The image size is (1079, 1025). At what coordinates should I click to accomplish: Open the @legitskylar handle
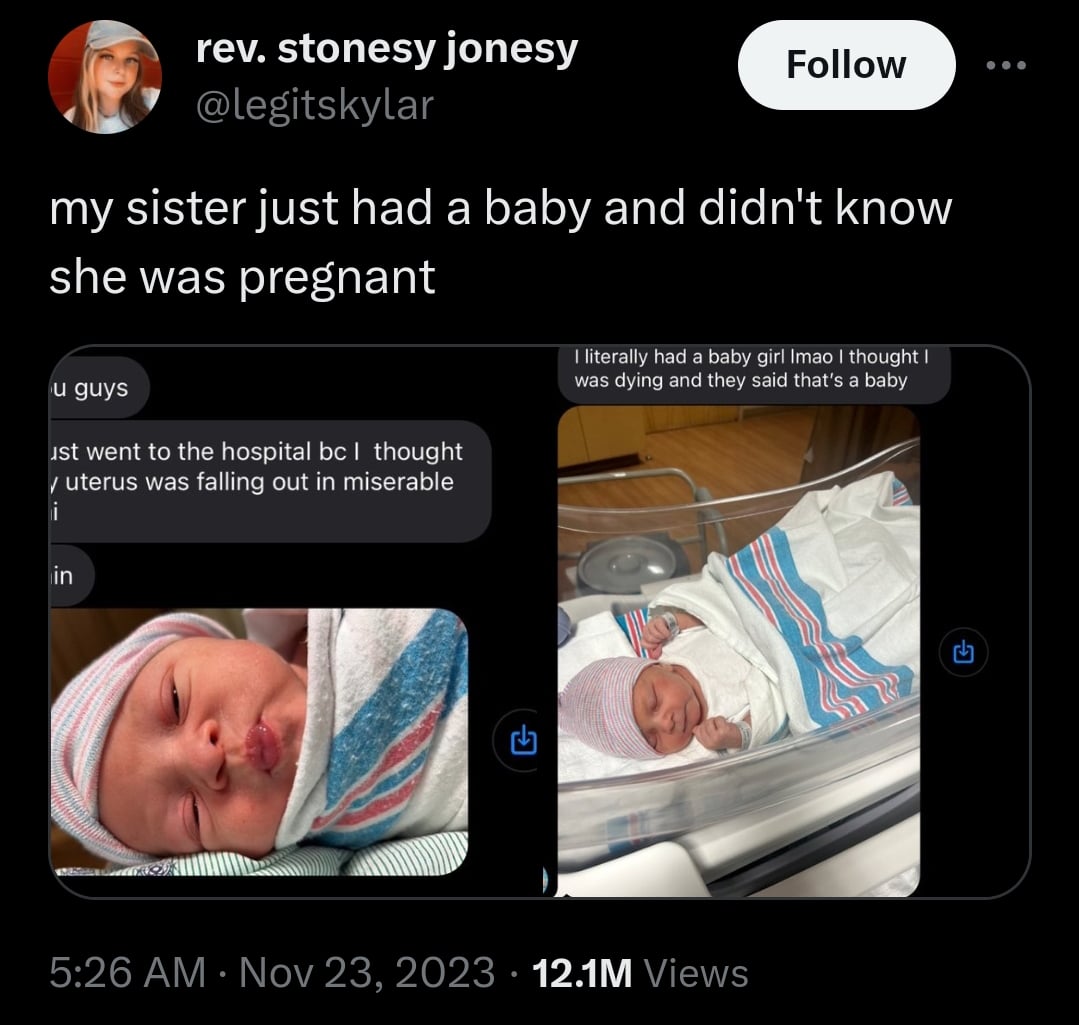pos(314,106)
